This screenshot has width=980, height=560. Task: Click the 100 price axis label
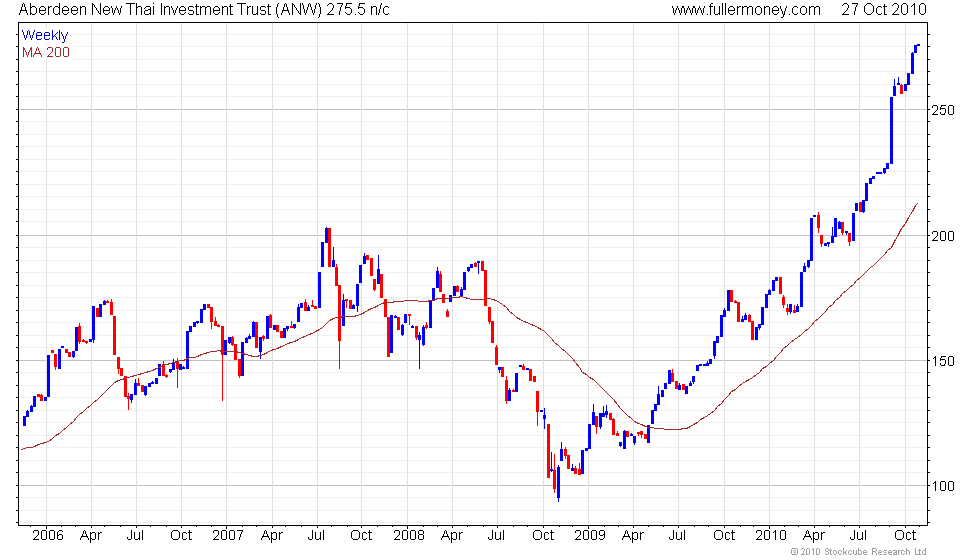(942, 486)
